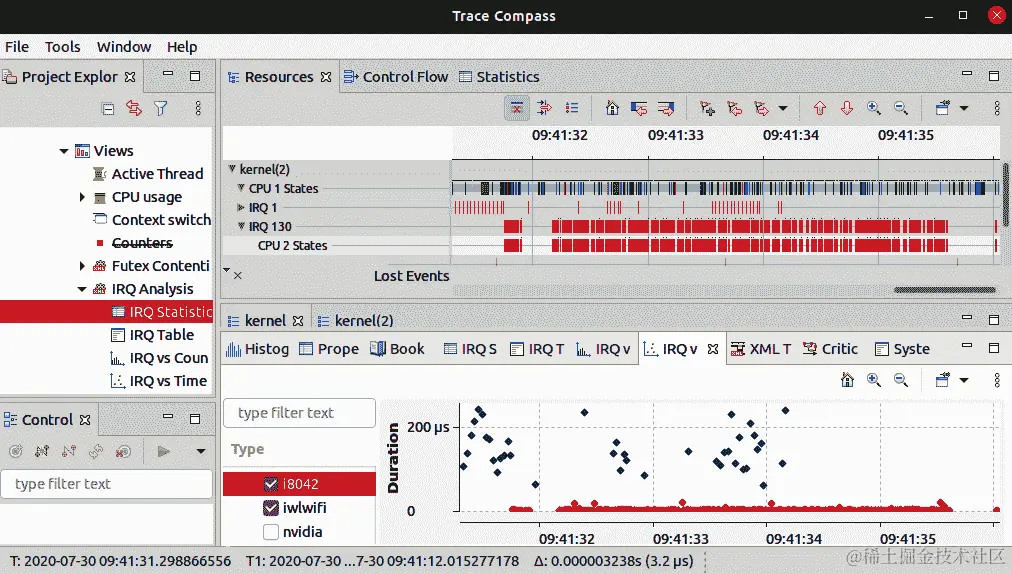This screenshot has height=573, width=1012.
Task: Click the Lost Events marker row
Action: (x=411, y=276)
